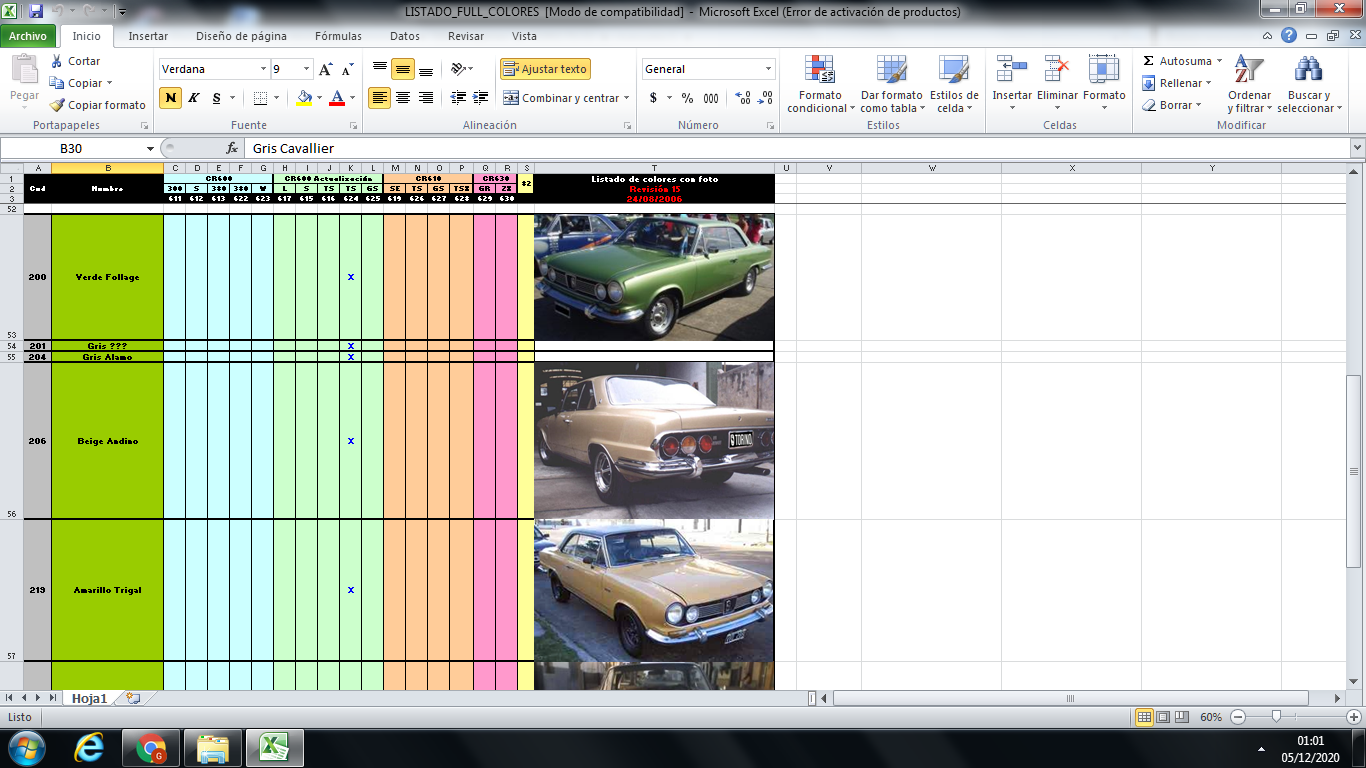The image size is (1366, 768).
Task: Click the Autosuma button
Action: coord(1180,61)
